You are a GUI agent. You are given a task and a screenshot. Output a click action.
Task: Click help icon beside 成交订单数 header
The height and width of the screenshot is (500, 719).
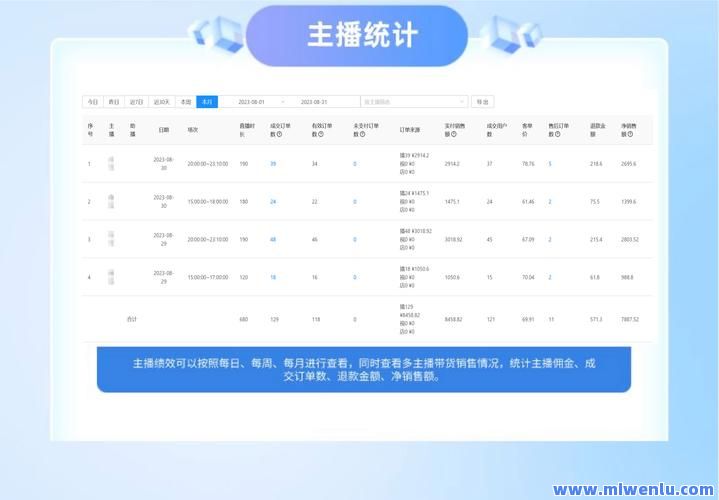(x=280, y=134)
